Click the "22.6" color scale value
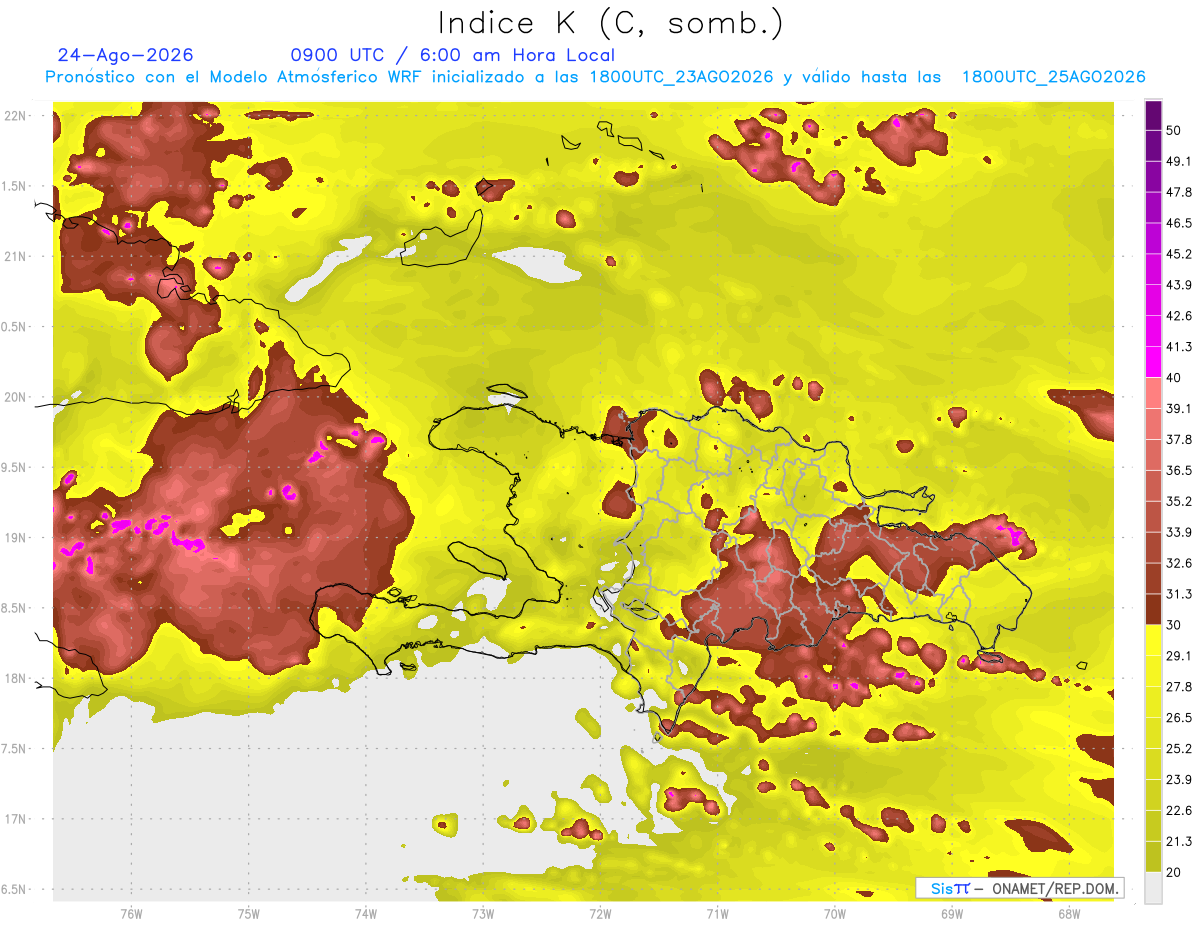 [x=1179, y=810]
